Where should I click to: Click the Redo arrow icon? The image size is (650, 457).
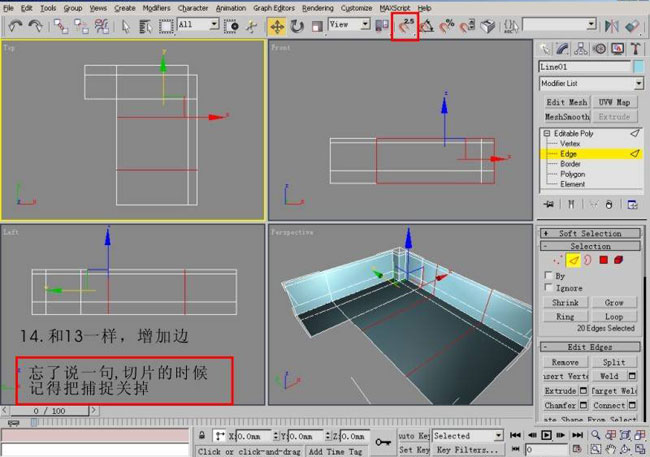(35, 26)
